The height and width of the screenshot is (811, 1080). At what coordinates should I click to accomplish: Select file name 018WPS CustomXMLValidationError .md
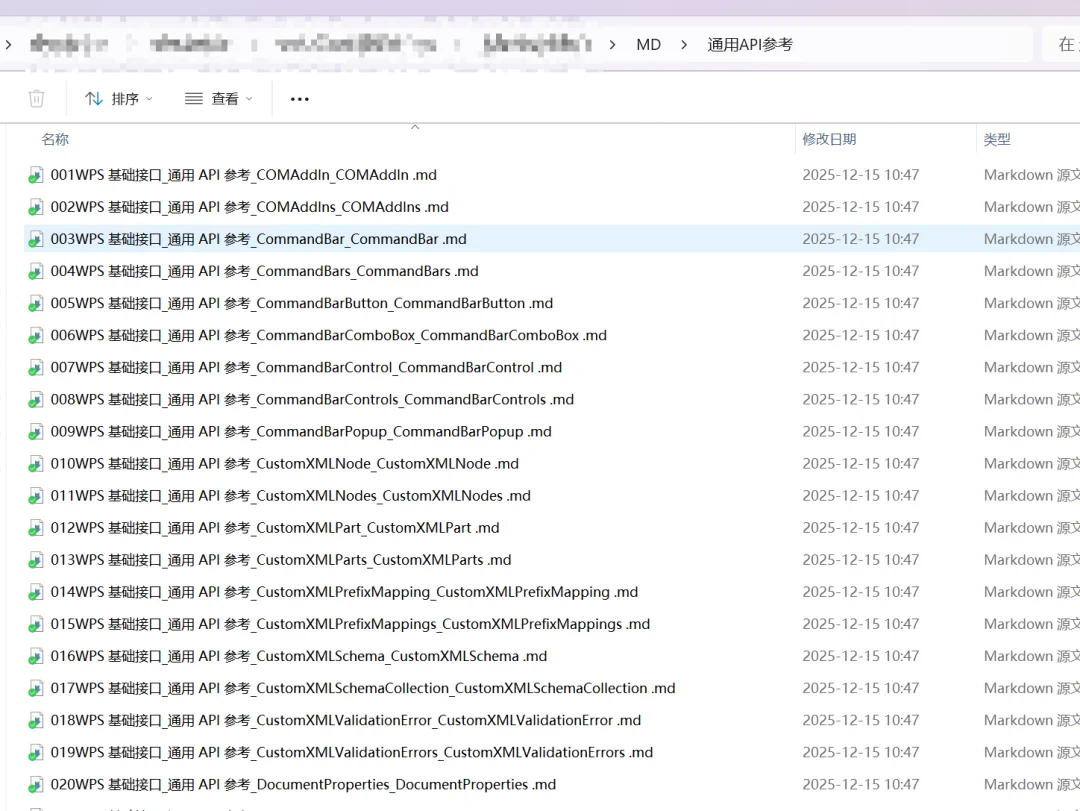pos(345,720)
